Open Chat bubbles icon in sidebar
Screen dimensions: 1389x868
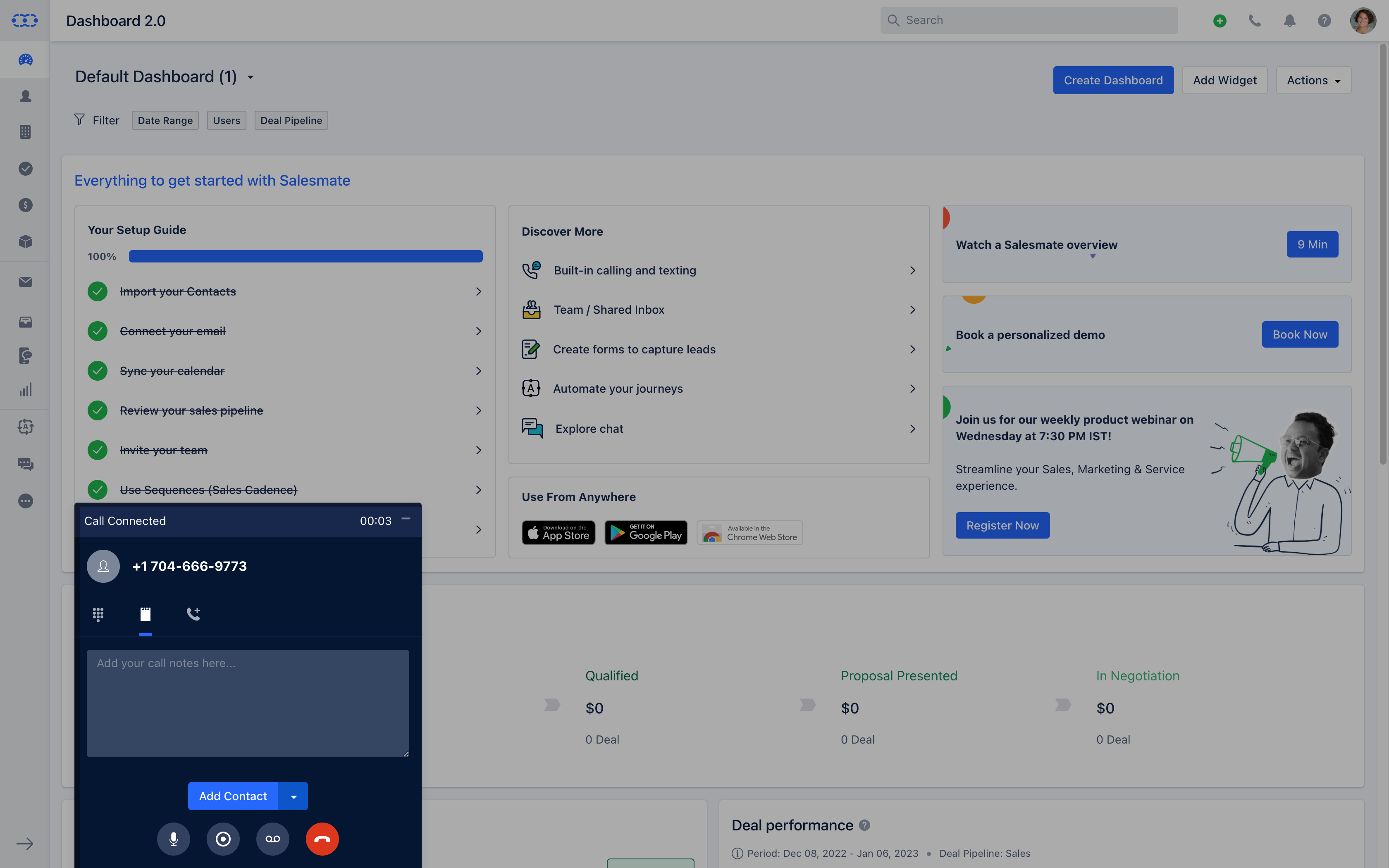[25, 464]
